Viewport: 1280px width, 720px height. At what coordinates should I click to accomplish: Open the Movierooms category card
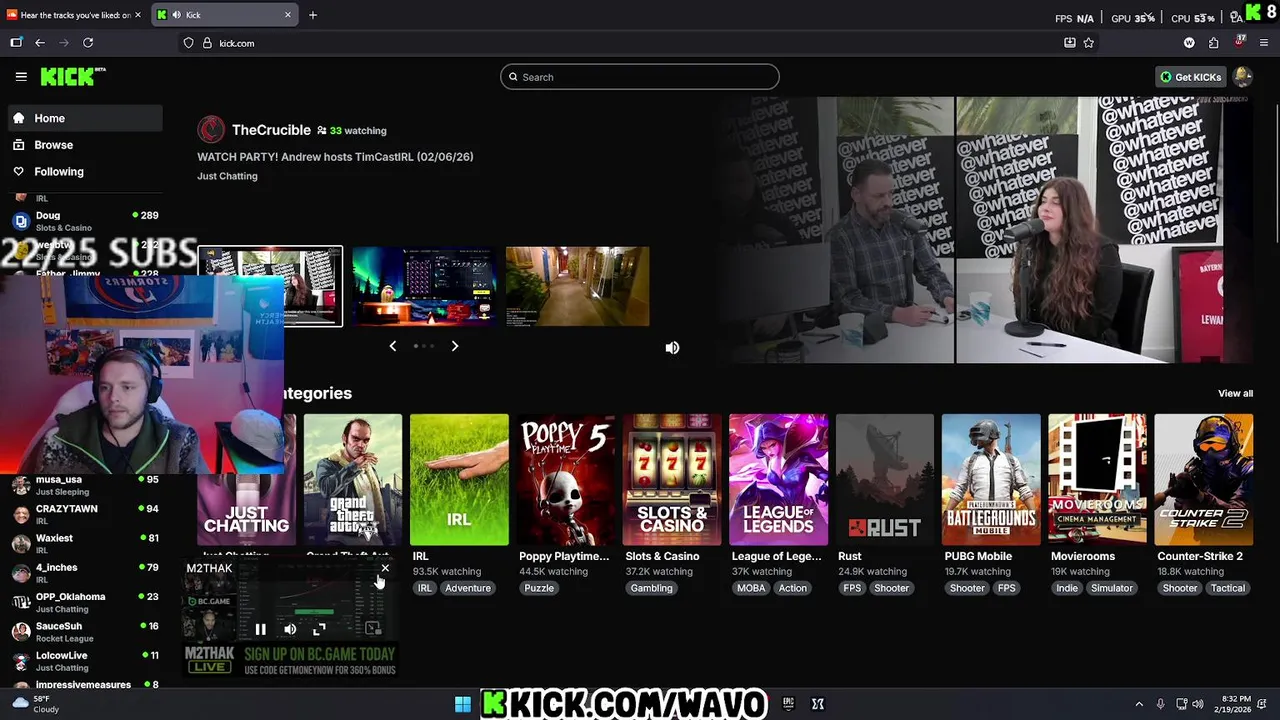tap(1097, 480)
